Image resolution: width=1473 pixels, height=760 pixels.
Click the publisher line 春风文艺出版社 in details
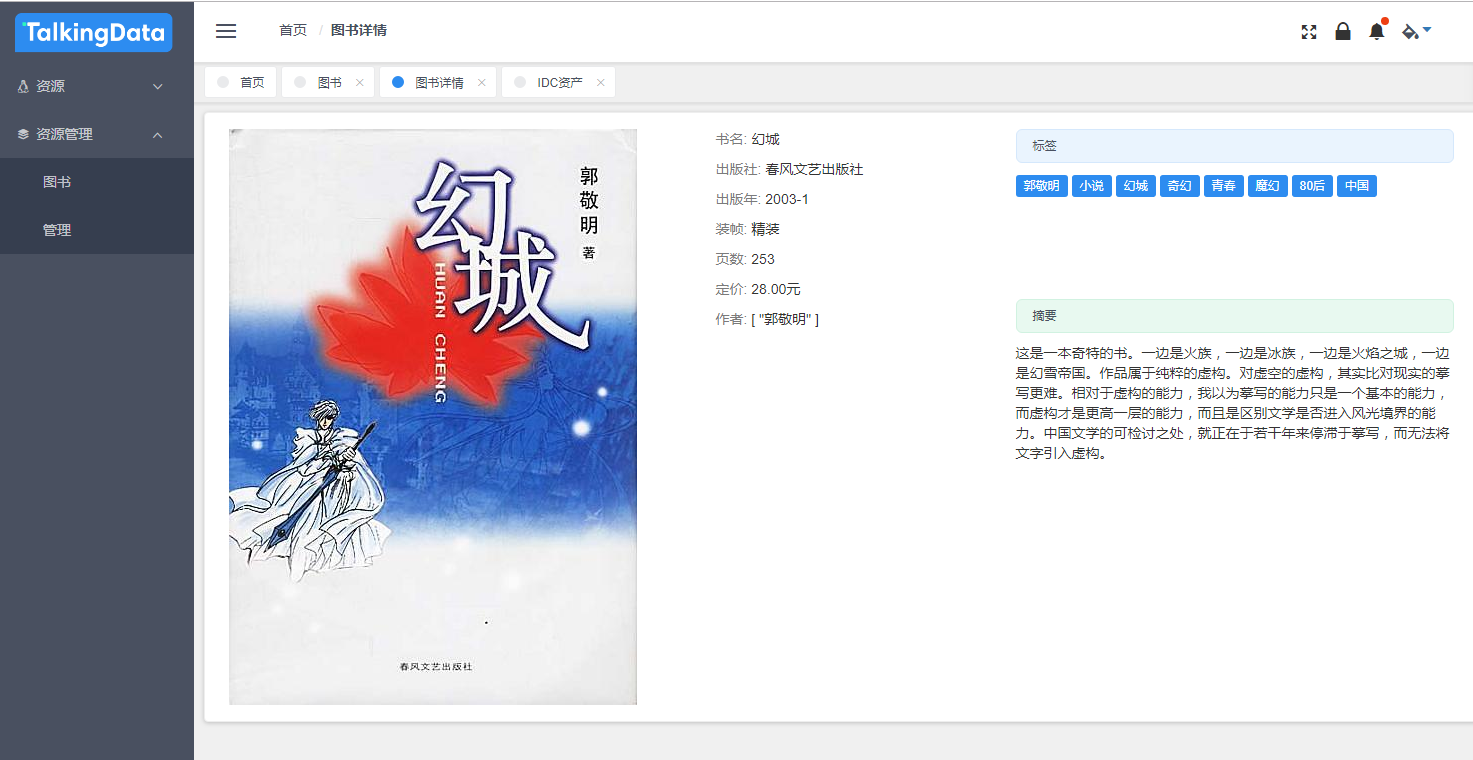point(790,169)
